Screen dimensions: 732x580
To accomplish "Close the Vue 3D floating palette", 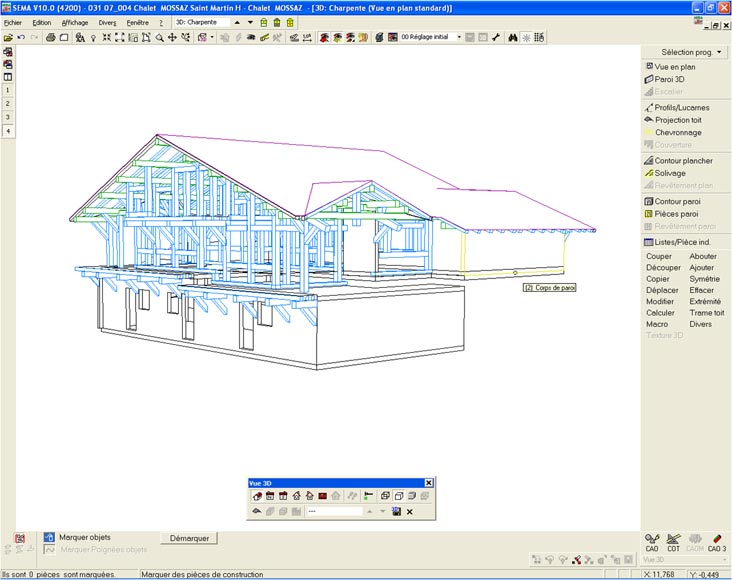I will (x=429, y=483).
